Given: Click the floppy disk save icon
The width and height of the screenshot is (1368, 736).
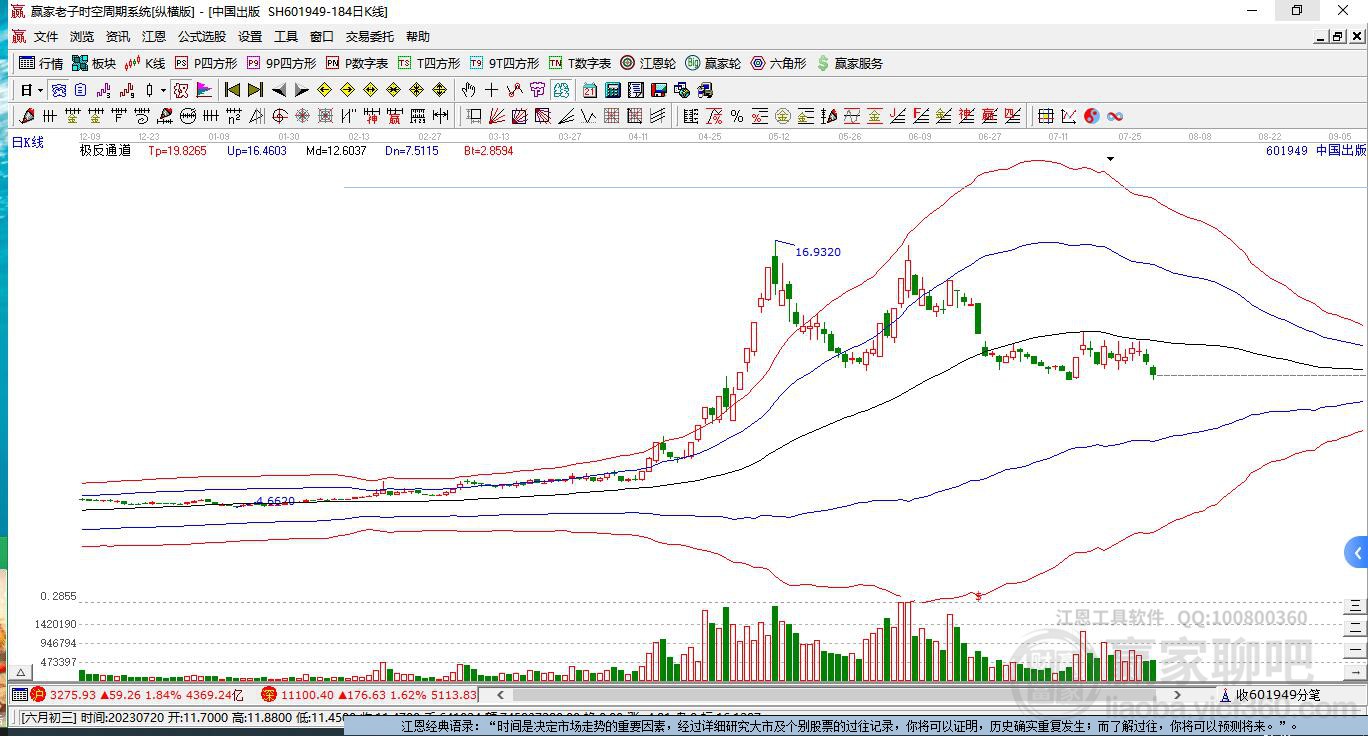Looking at the screenshot, I should [659, 90].
